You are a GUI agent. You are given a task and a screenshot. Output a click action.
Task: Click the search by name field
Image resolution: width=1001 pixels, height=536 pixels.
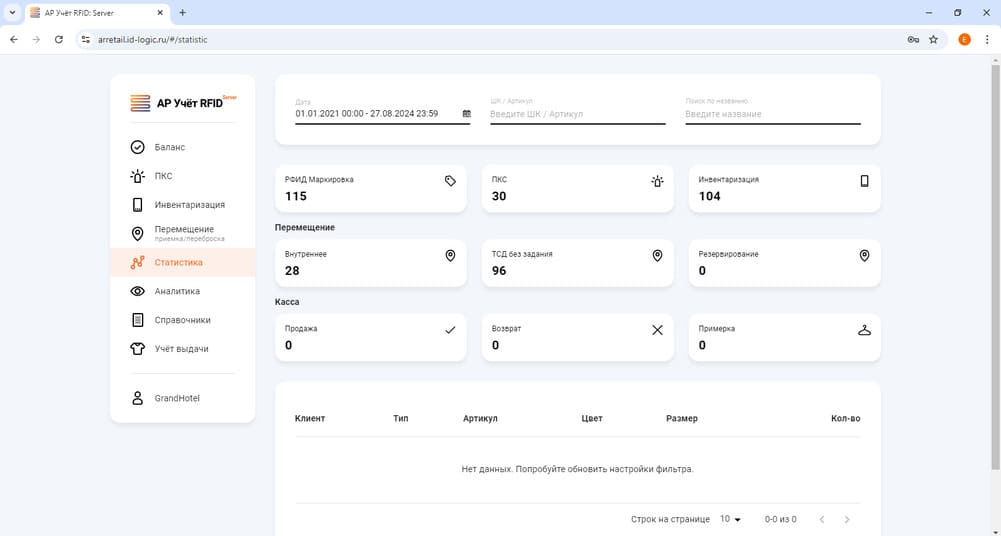[772, 114]
